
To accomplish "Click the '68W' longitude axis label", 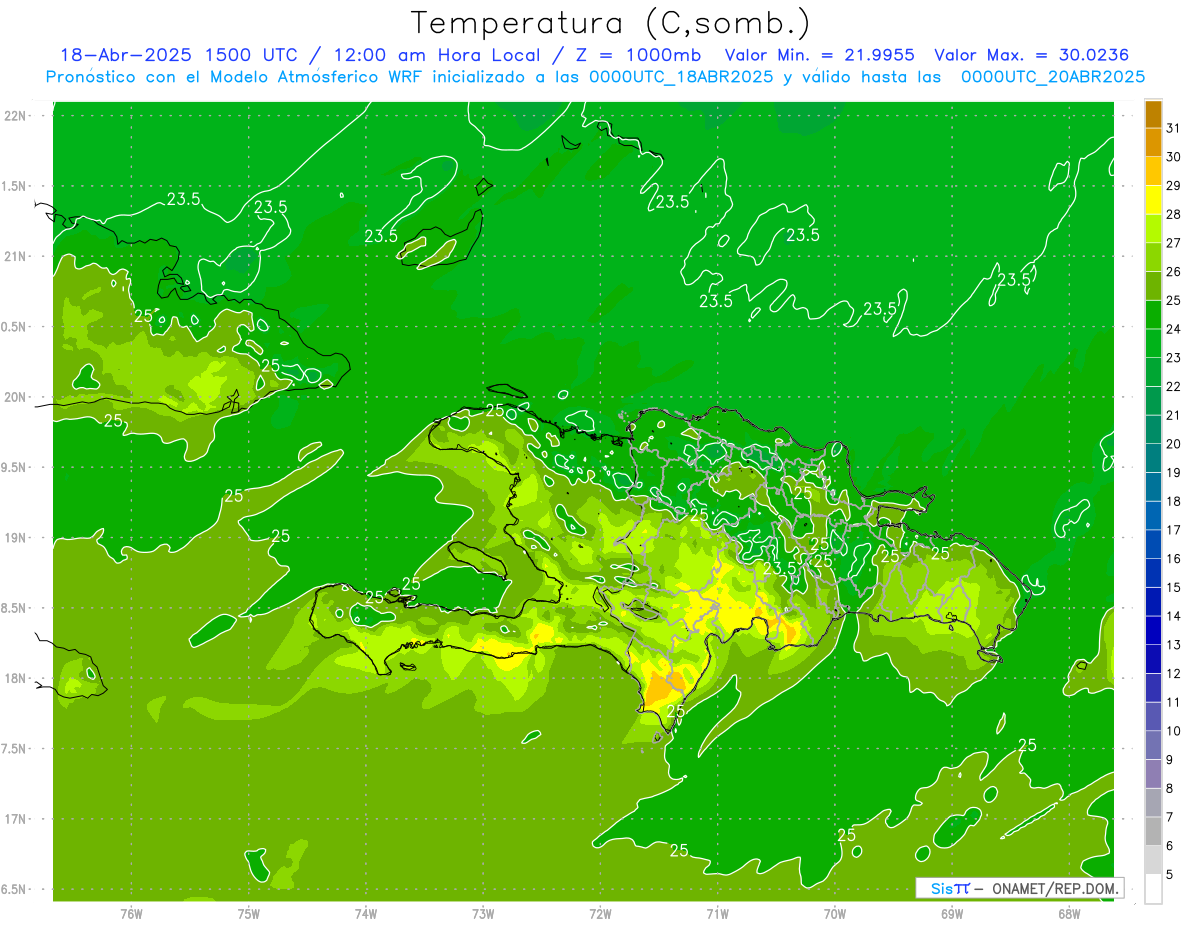I will click(1069, 914).
